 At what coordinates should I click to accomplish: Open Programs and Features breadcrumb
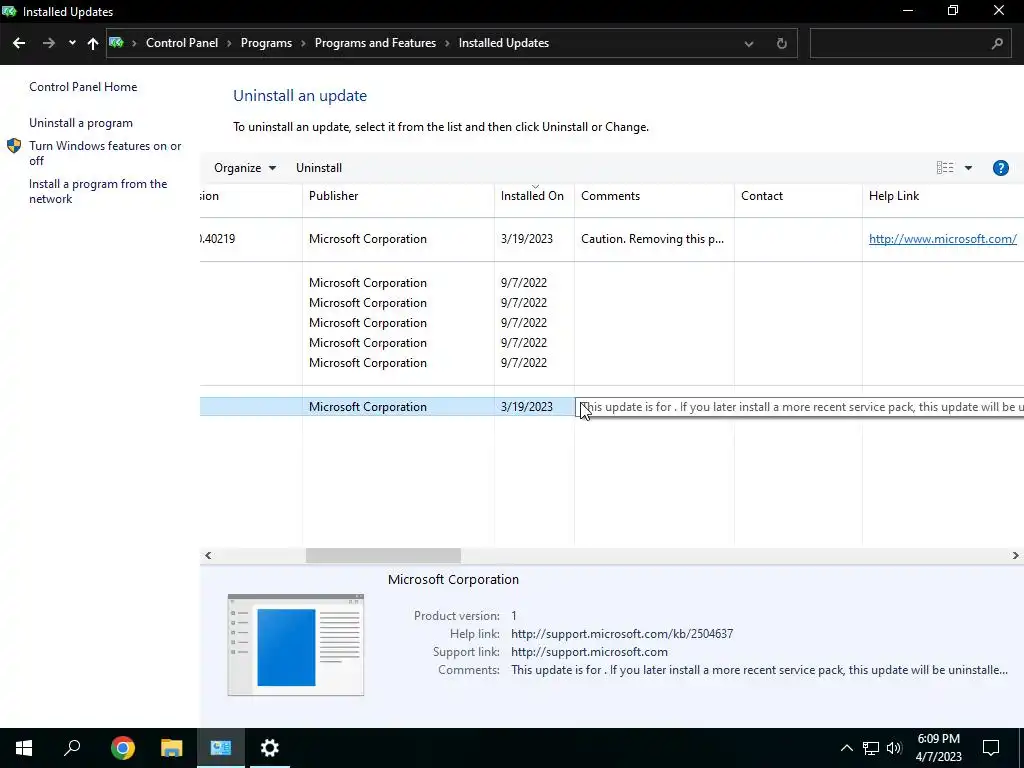click(x=375, y=43)
